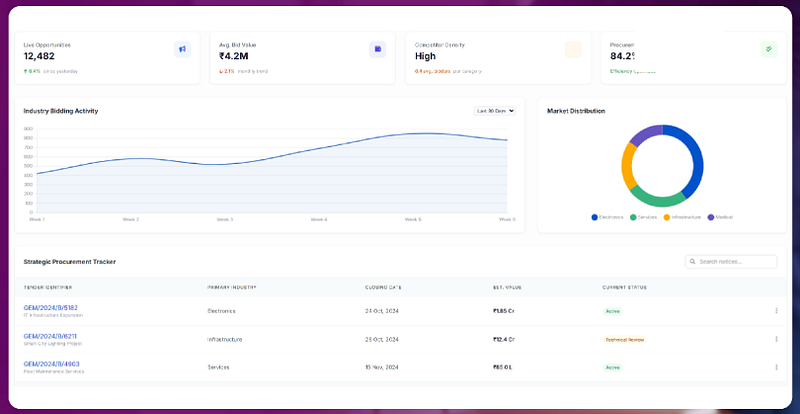The width and height of the screenshot is (800, 414).
Task: Open three-dot menu for Smart City Lighting row
Action: pyautogui.click(x=776, y=339)
